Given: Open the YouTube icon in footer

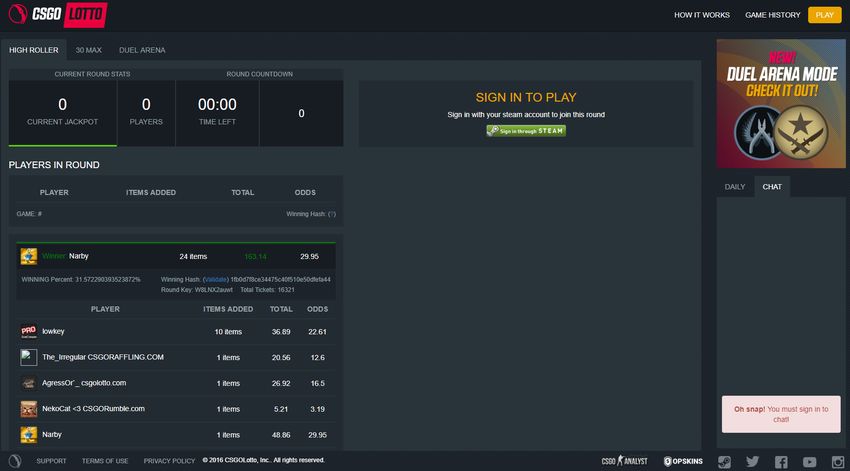Looking at the screenshot, I should pos(809,462).
